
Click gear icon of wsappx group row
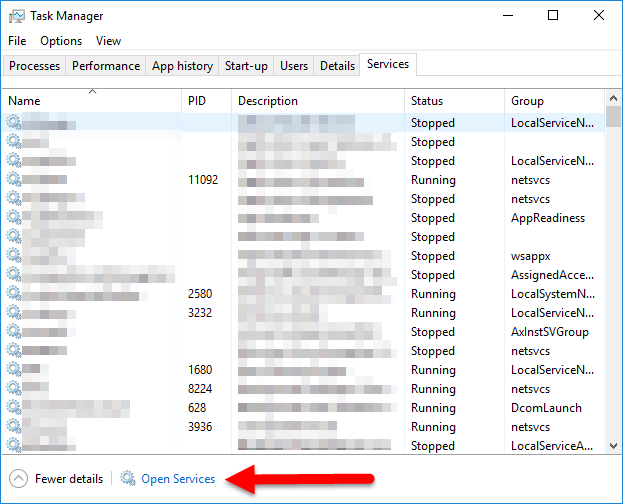coord(14,255)
